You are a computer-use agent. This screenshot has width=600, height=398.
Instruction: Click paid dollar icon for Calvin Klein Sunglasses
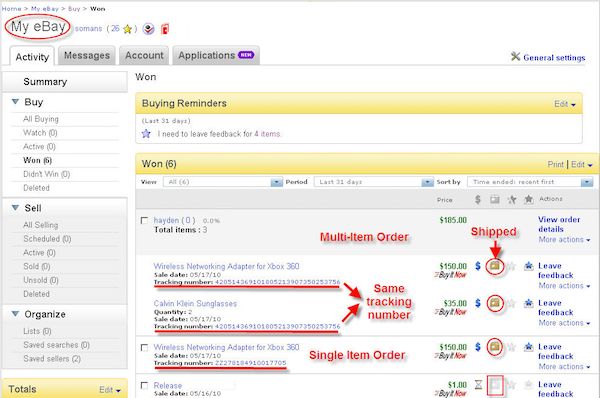tap(478, 303)
